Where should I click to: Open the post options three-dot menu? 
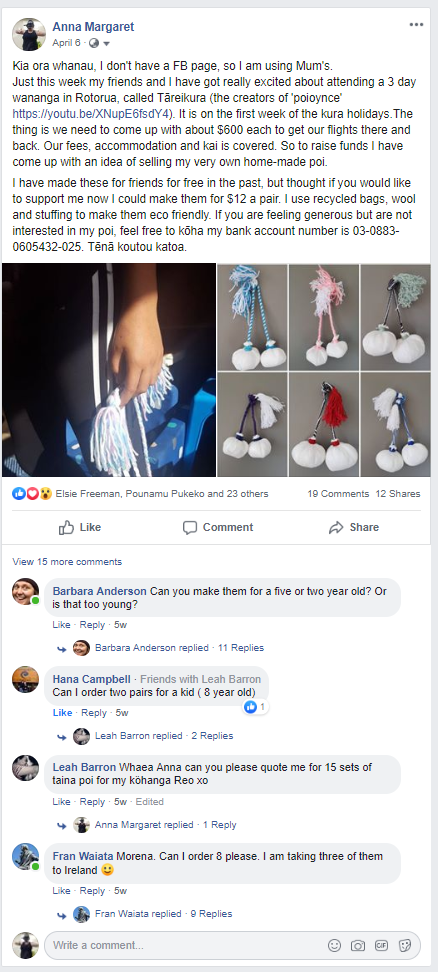click(x=416, y=25)
